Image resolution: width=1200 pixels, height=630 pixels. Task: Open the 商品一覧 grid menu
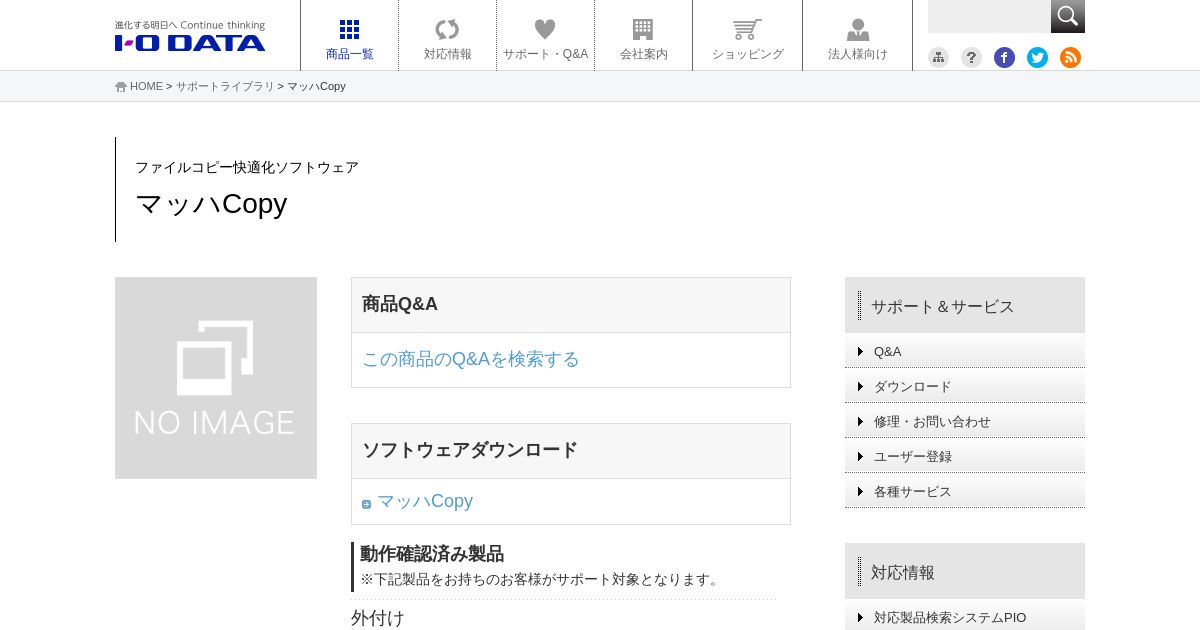349,36
